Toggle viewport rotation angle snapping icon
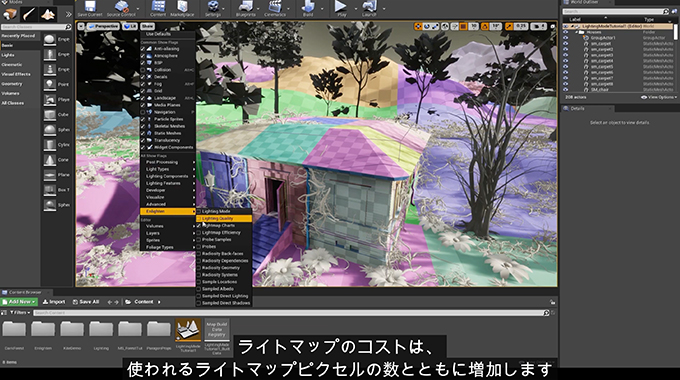The height and width of the screenshot is (380, 680). [485, 26]
